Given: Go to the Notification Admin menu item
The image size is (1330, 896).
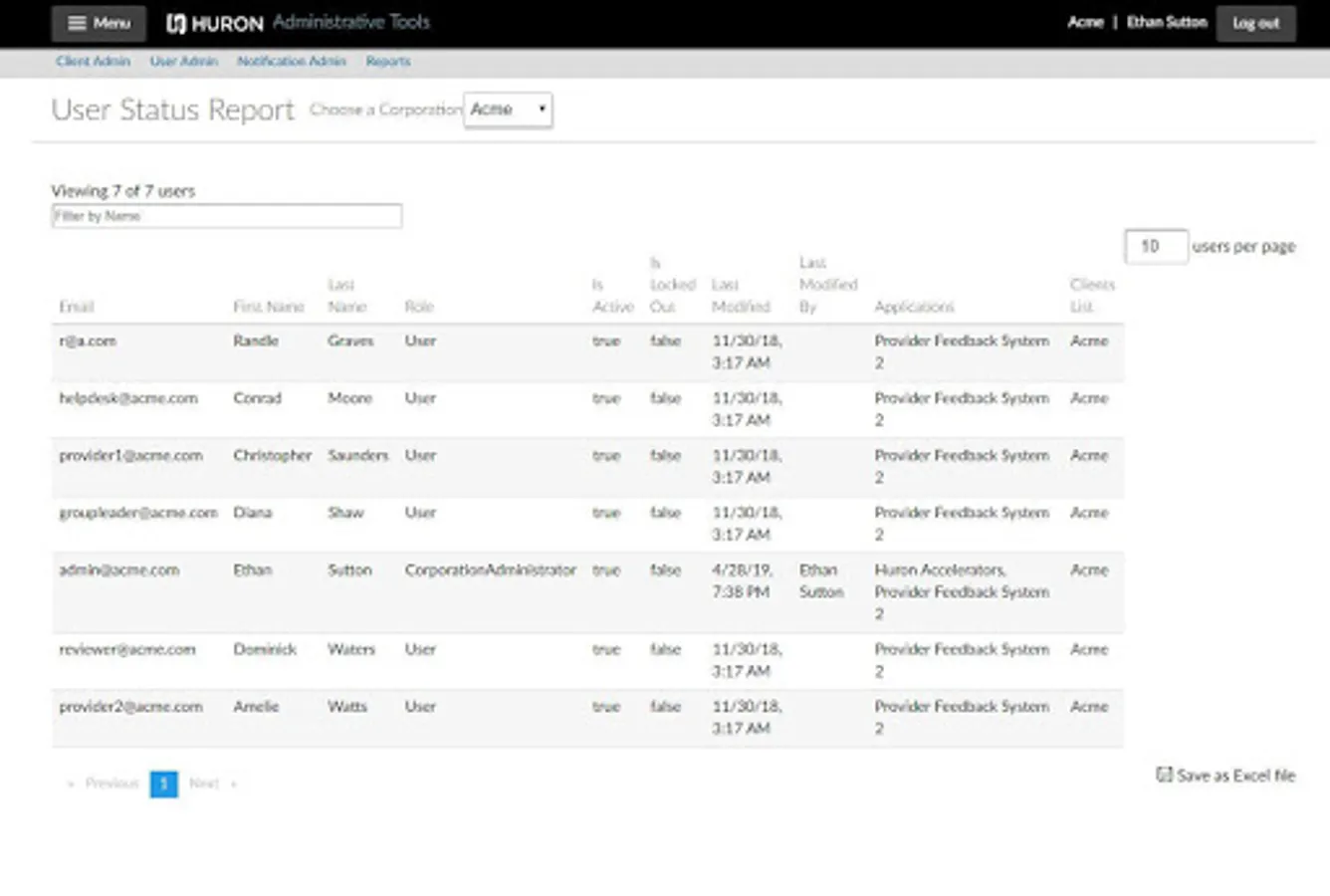Looking at the screenshot, I should tap(291, 62).
